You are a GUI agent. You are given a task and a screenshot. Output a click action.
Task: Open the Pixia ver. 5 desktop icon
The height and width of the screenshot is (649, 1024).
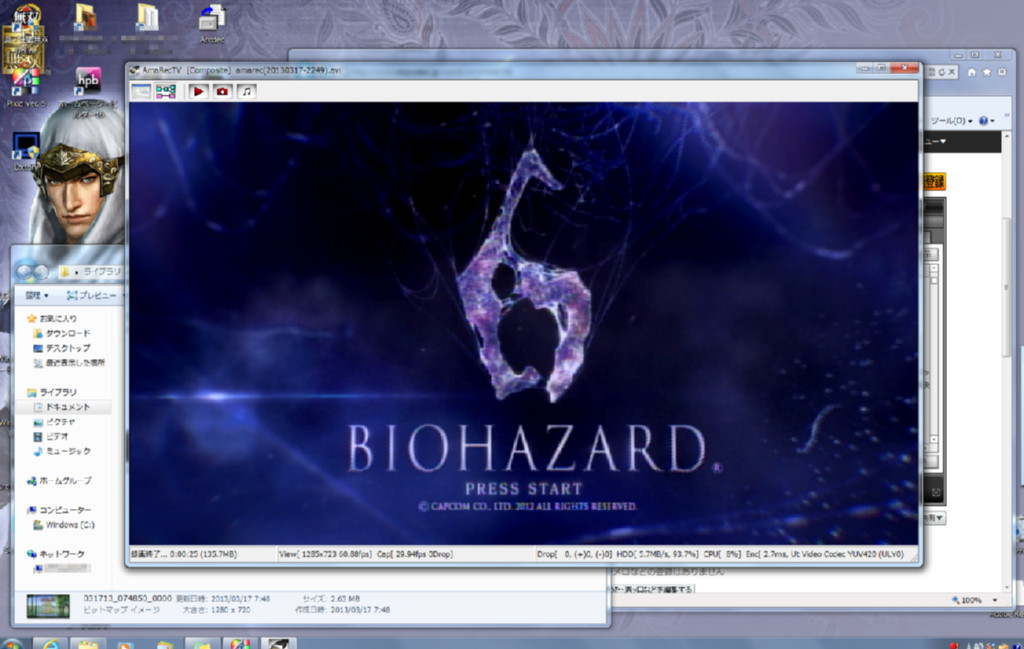tap(25, 88)
